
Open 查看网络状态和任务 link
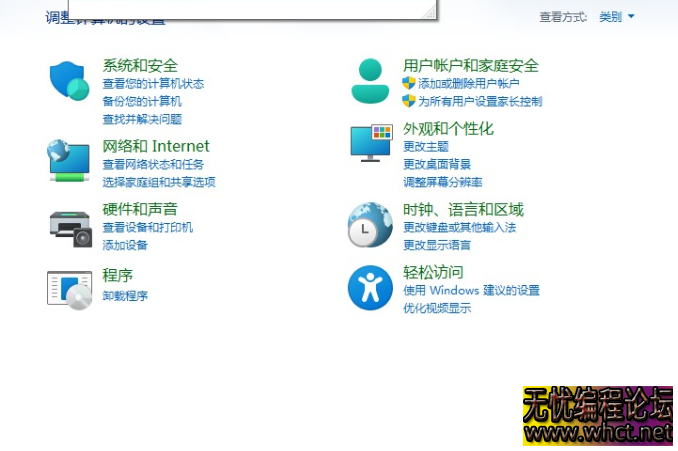153,164
